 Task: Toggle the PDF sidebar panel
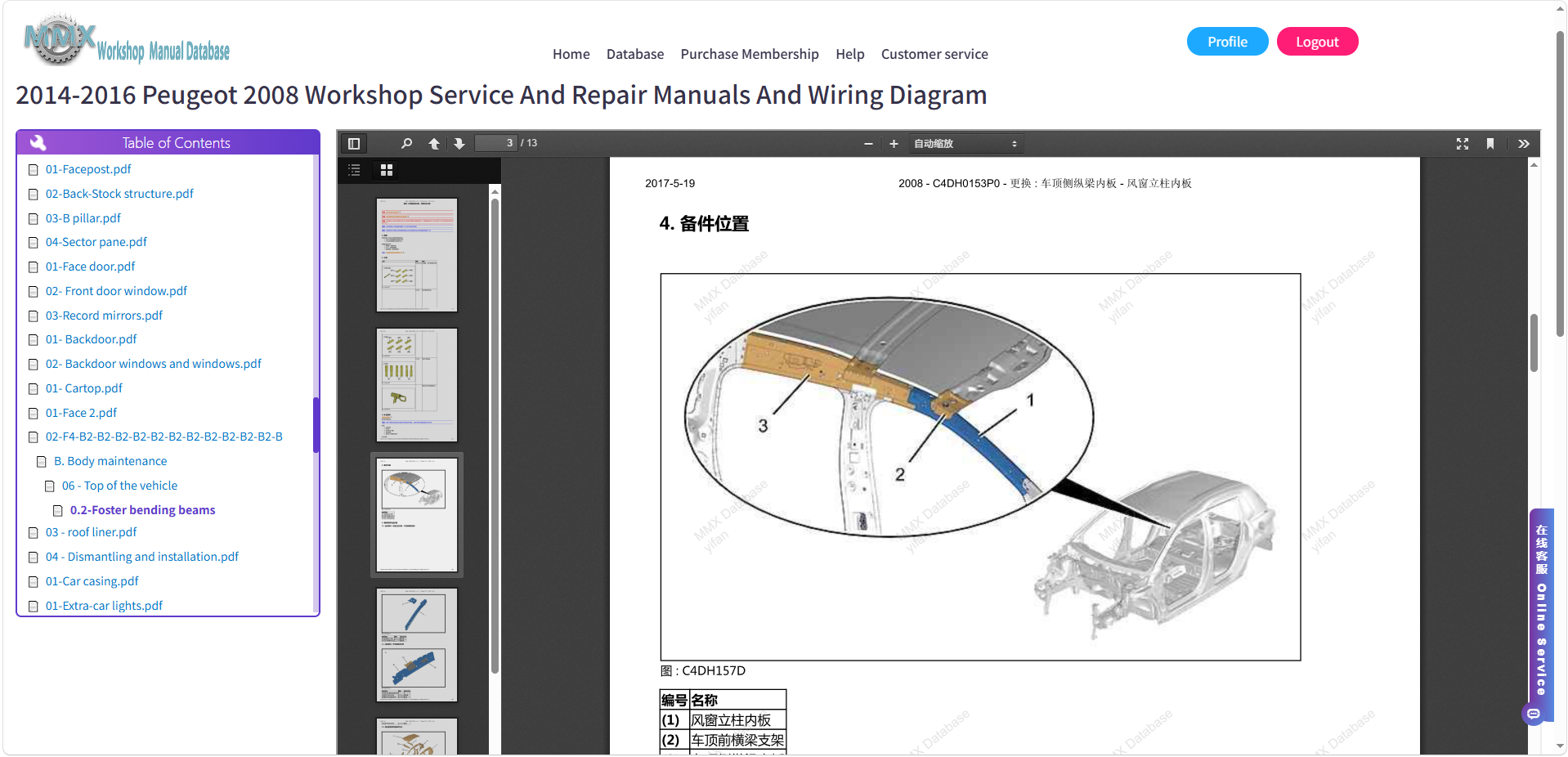point(354,144)
